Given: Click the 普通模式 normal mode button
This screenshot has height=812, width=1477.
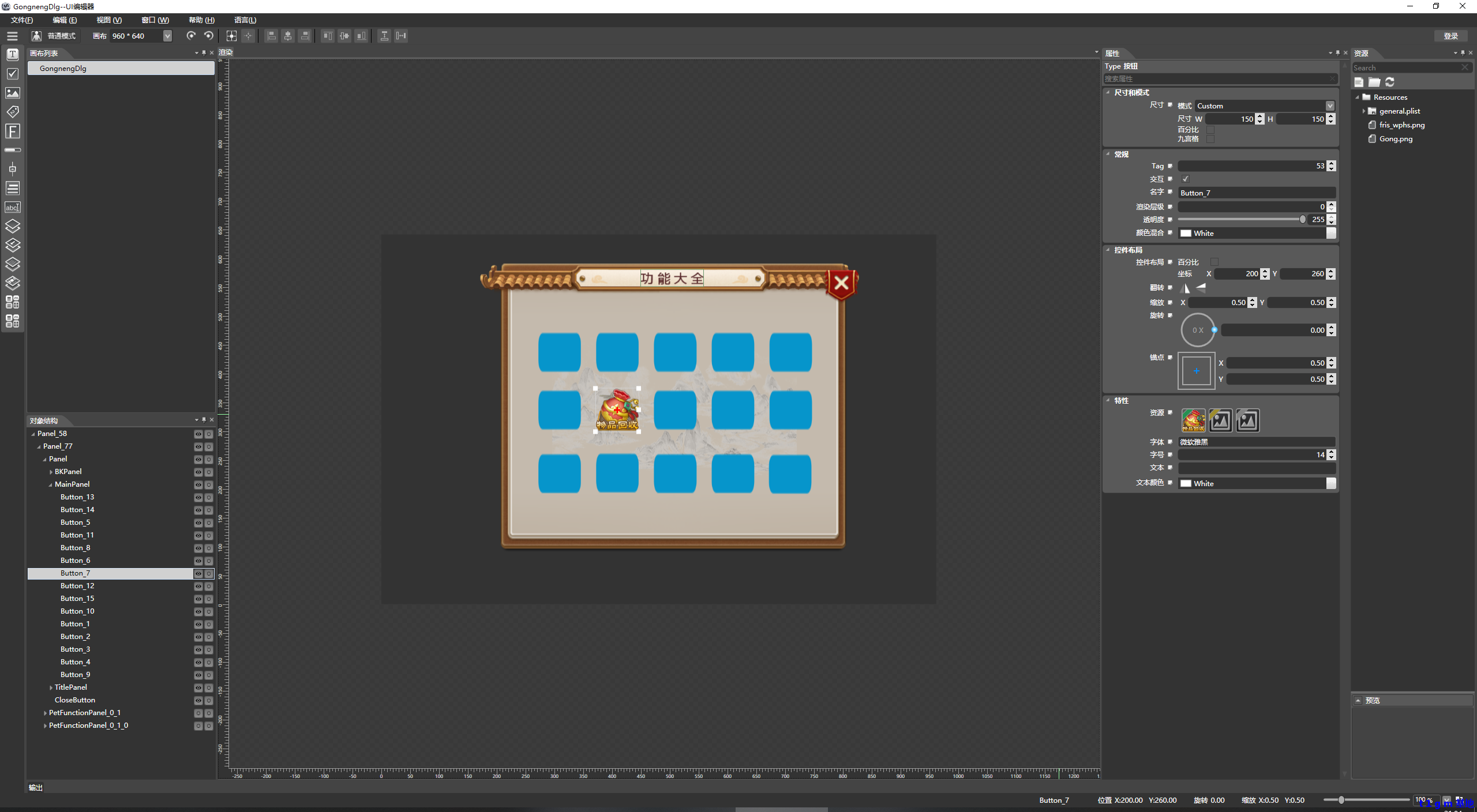Looking at the screenshot, I should coord(54,36).
